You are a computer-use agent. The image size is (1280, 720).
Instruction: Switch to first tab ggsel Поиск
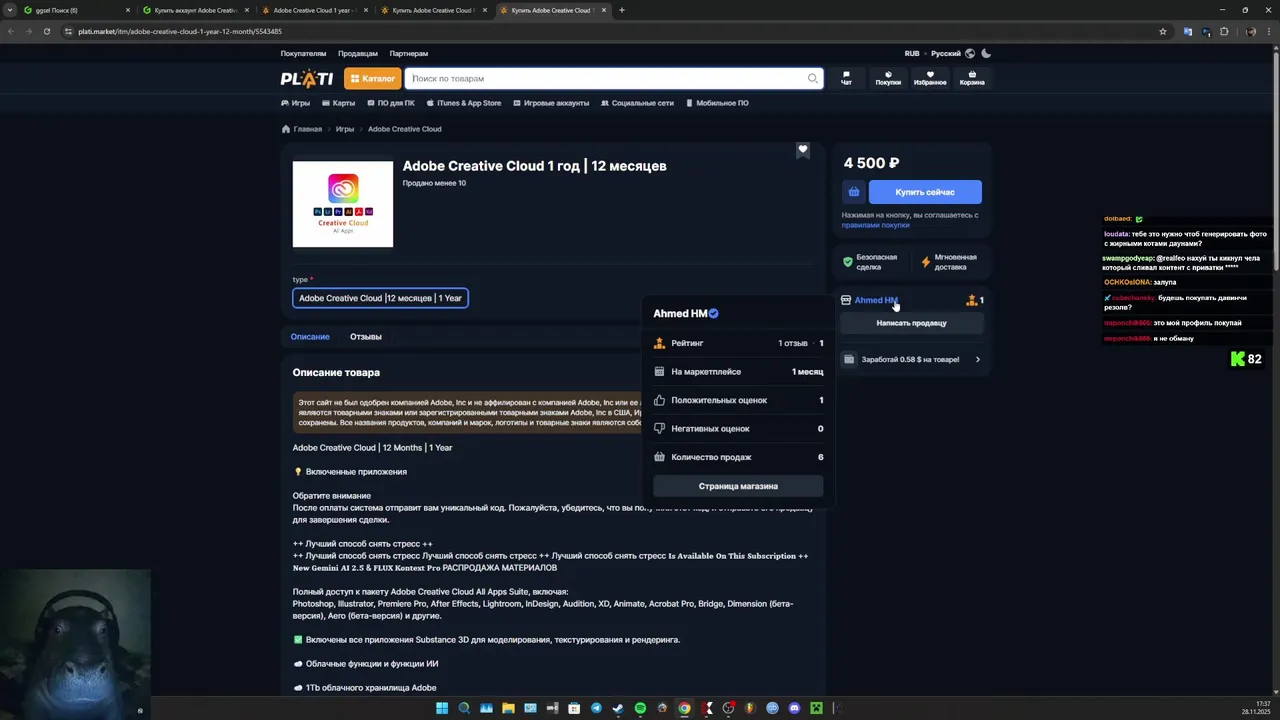point(77,10)
